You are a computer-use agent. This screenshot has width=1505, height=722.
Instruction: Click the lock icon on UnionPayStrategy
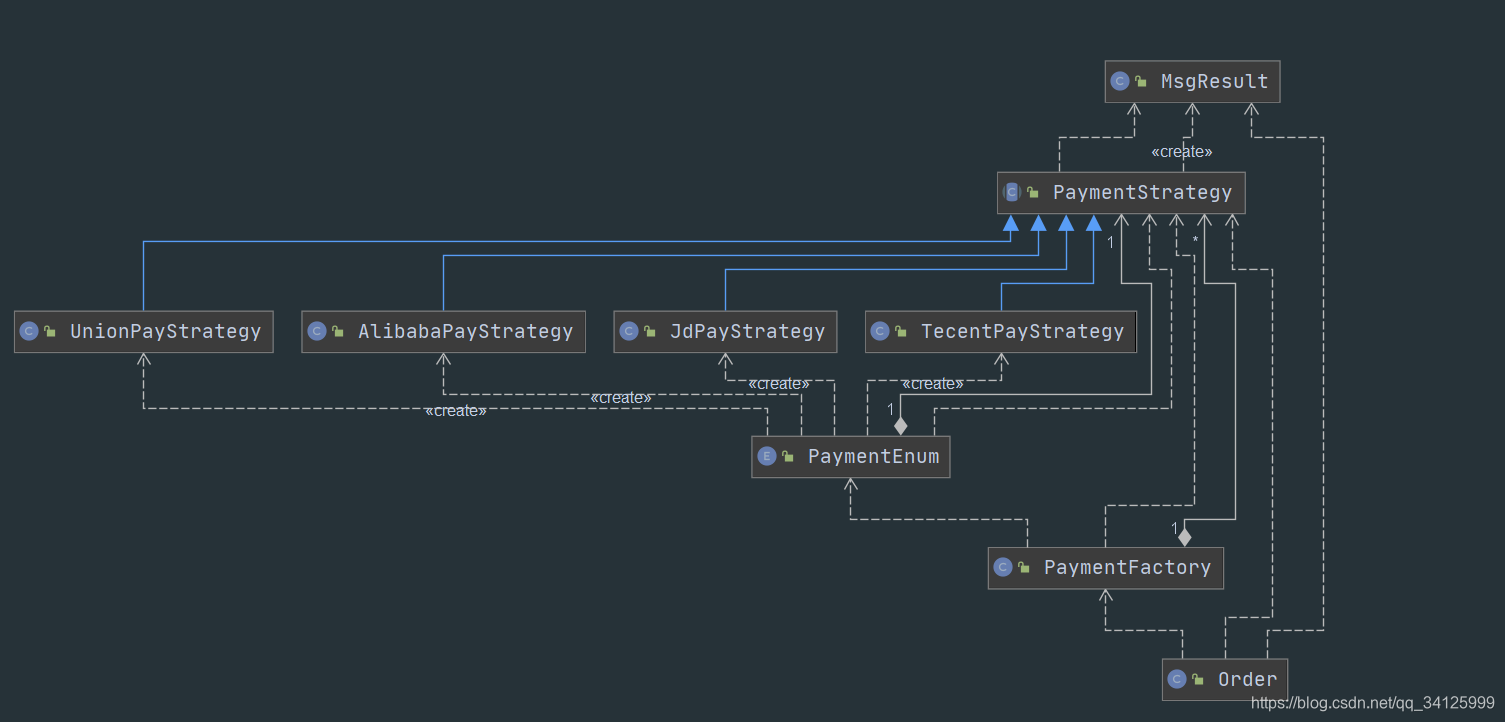[x=50, y=331]
